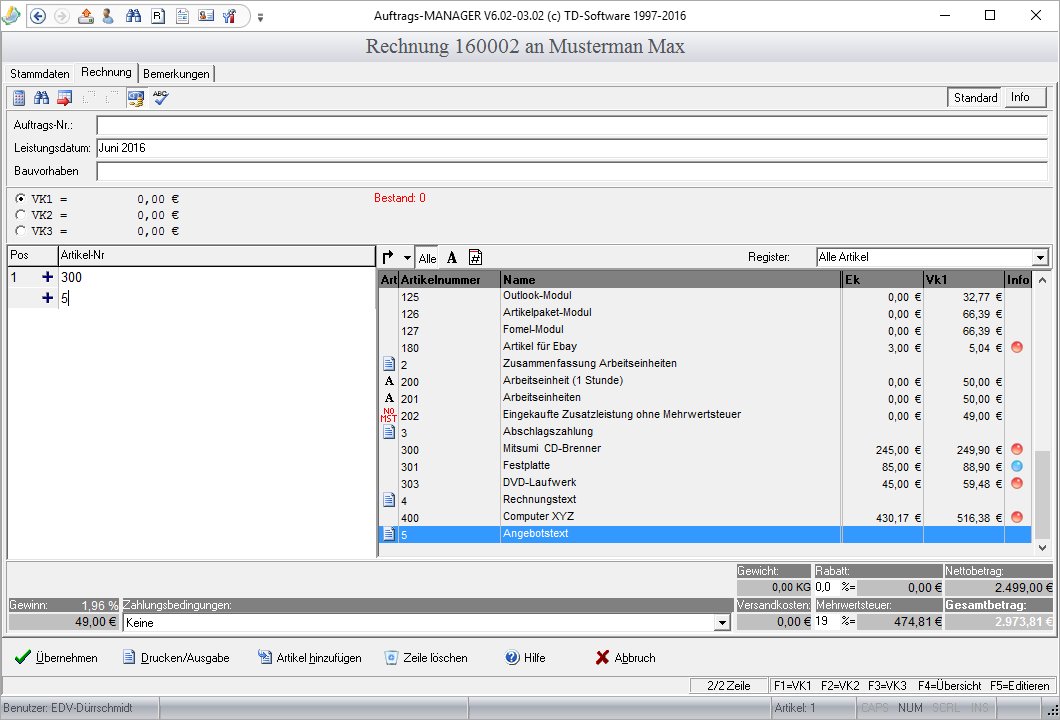Click the Übernehmen button

coord(56,658)
